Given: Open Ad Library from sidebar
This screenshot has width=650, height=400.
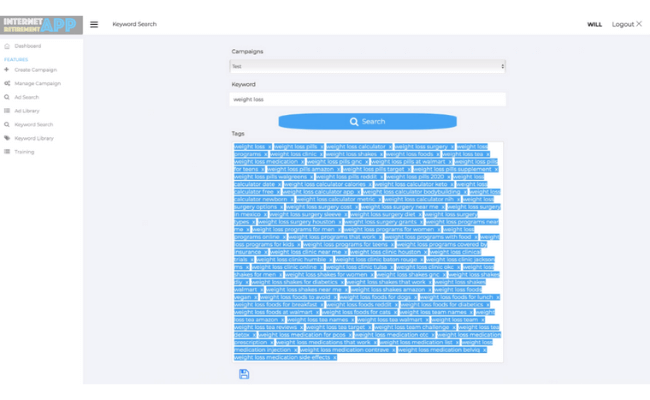Looking at the screenshot, I should 27,111.
